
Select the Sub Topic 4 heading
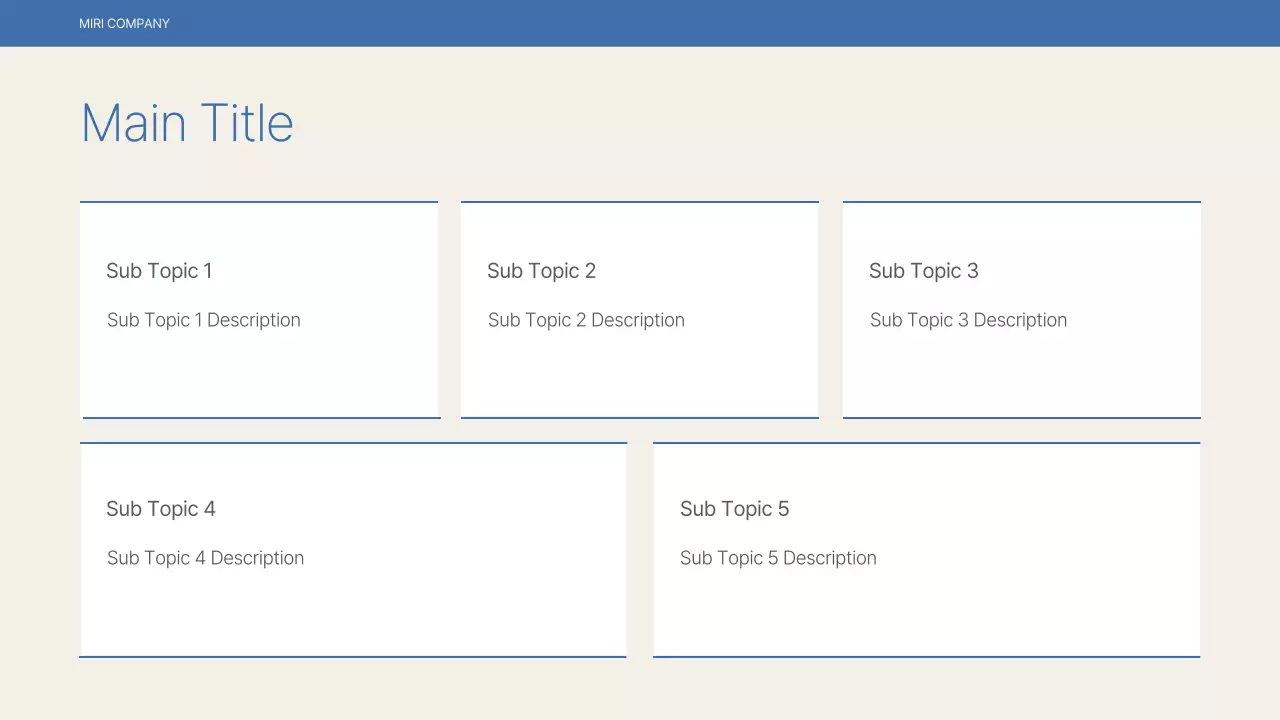tap(161, 509)
